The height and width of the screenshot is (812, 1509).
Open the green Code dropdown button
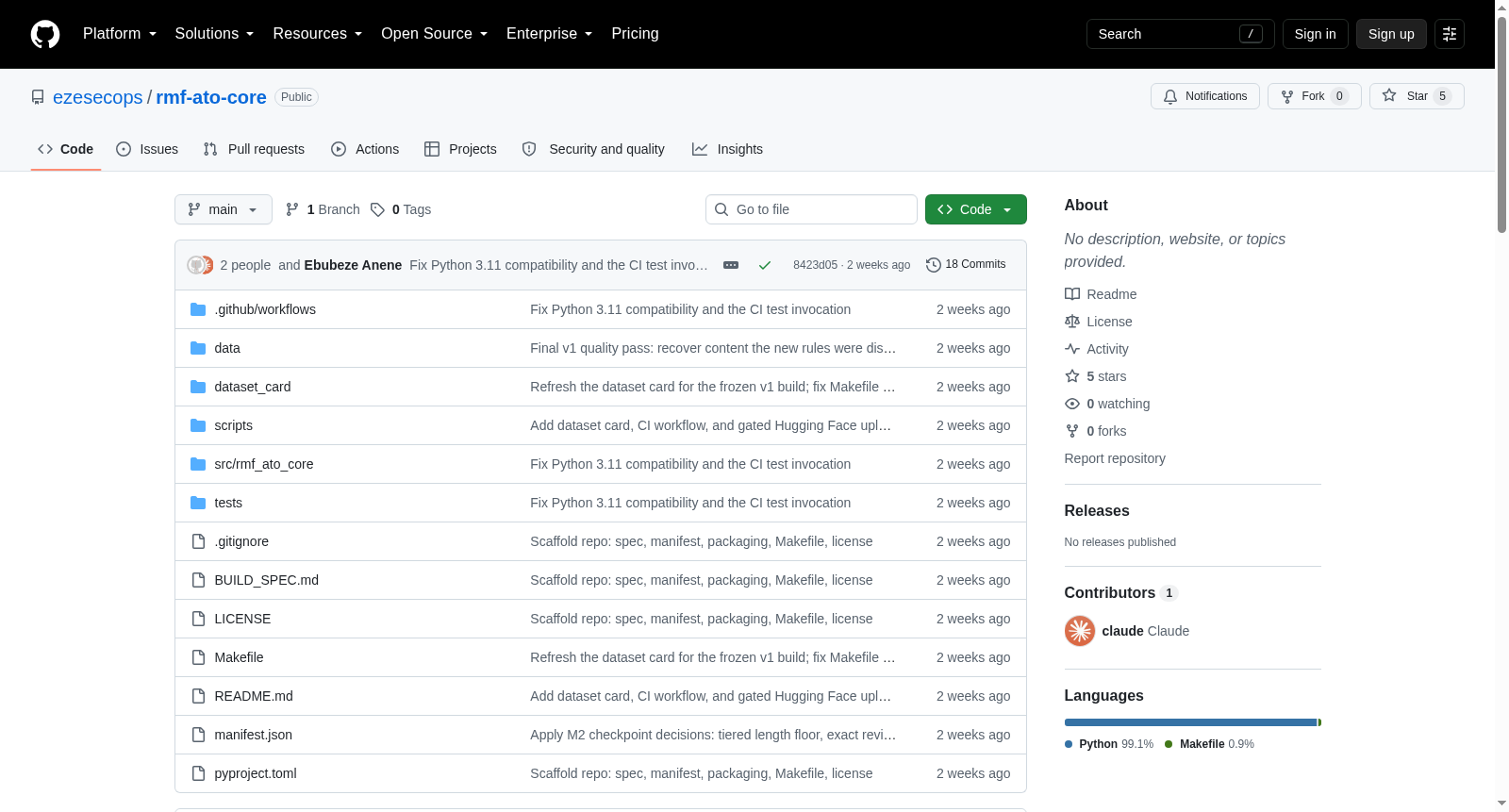click(x=976, y=209)
